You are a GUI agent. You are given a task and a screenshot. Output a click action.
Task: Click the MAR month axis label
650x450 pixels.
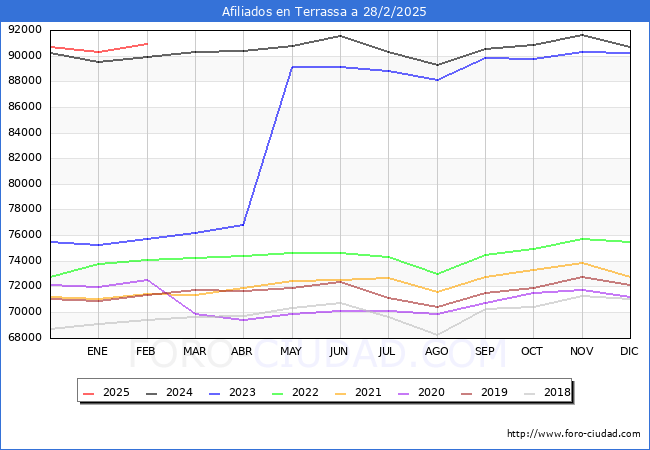[x=194, y=351]
